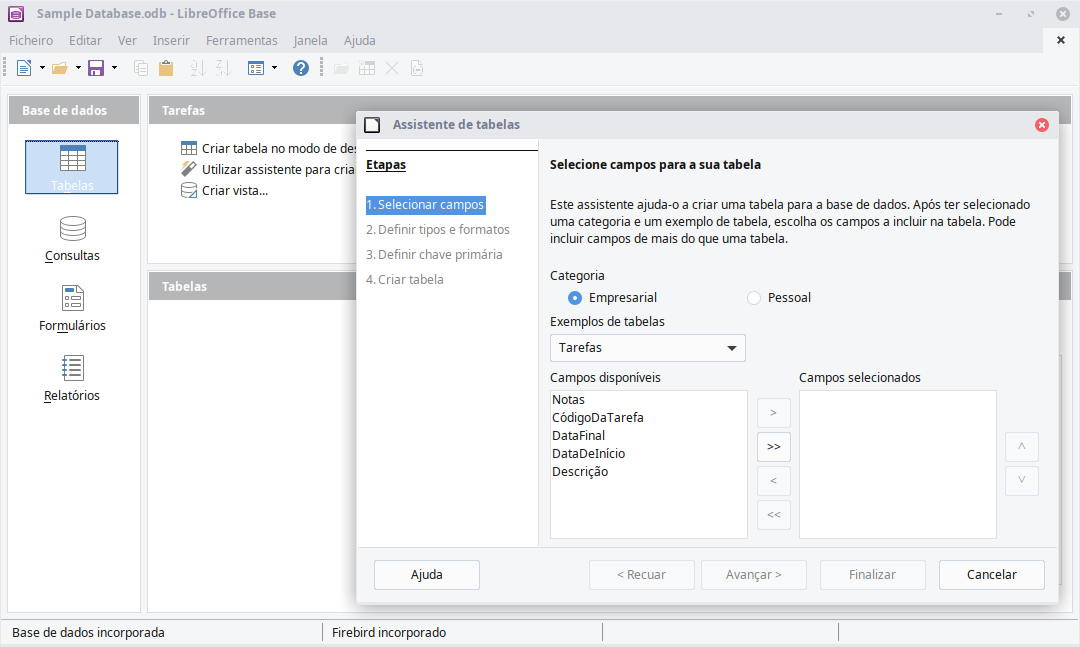Click the Cancelar button in the wizard
Screen dimensions: 1080x647
click(991, 575)
